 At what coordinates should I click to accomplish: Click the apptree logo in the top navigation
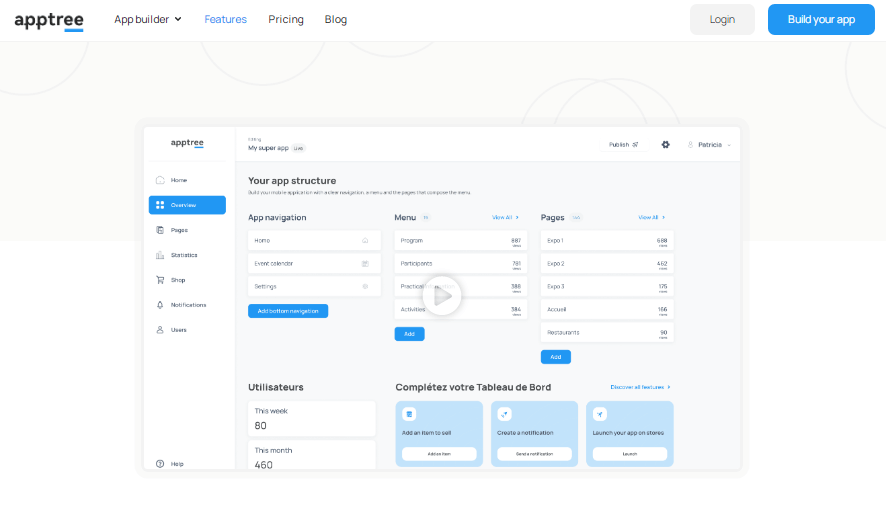tap(49, 20)
